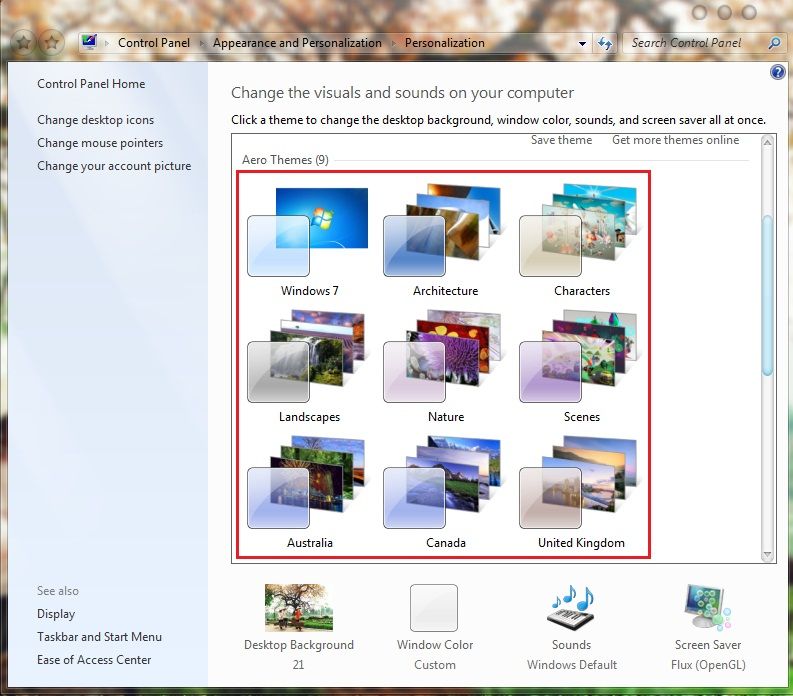Select the Architecture theme
The height and width of the screenshot is (696, 793).
[x=445, y=241]
